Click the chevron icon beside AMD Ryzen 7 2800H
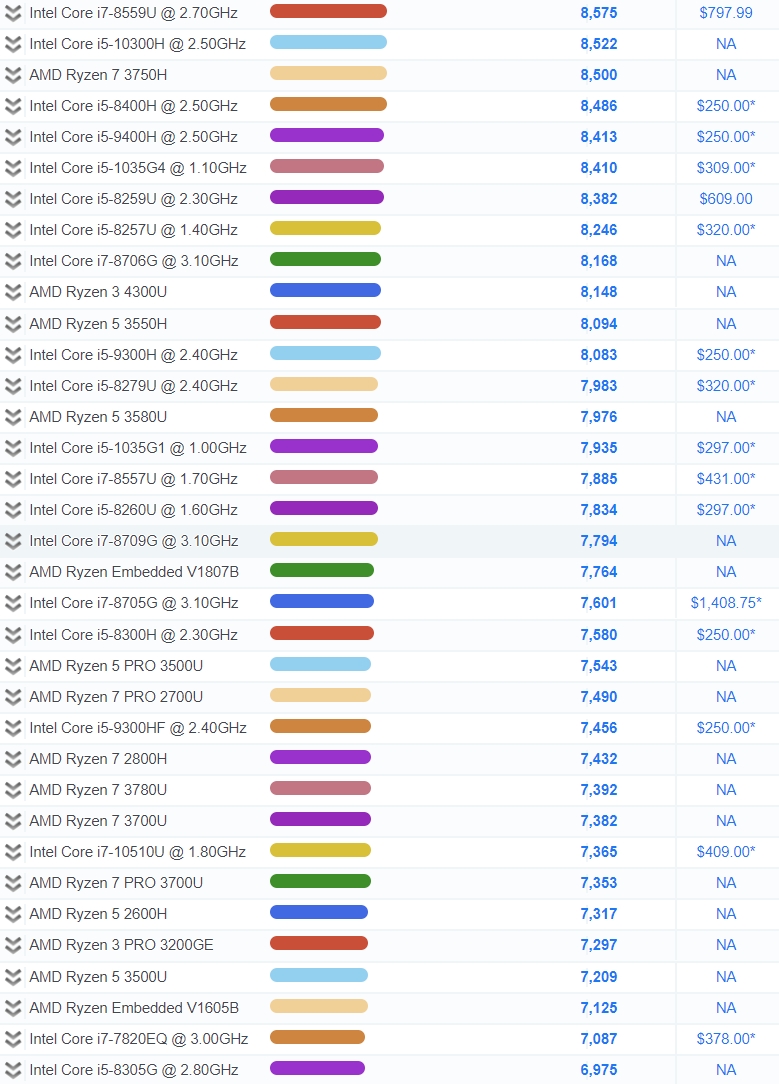 click(13, 760)
